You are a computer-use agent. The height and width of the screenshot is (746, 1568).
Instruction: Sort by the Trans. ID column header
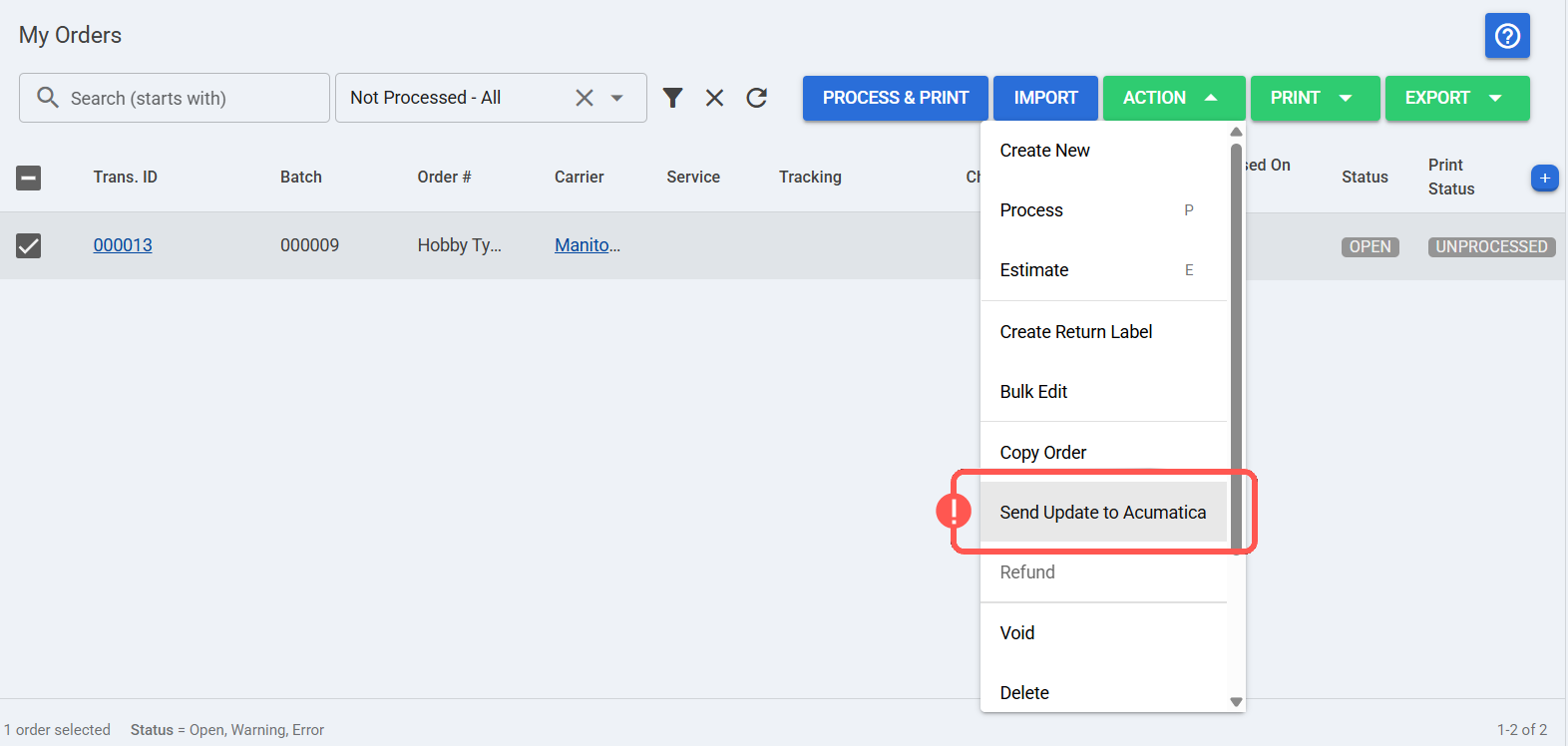click(126, 178)
